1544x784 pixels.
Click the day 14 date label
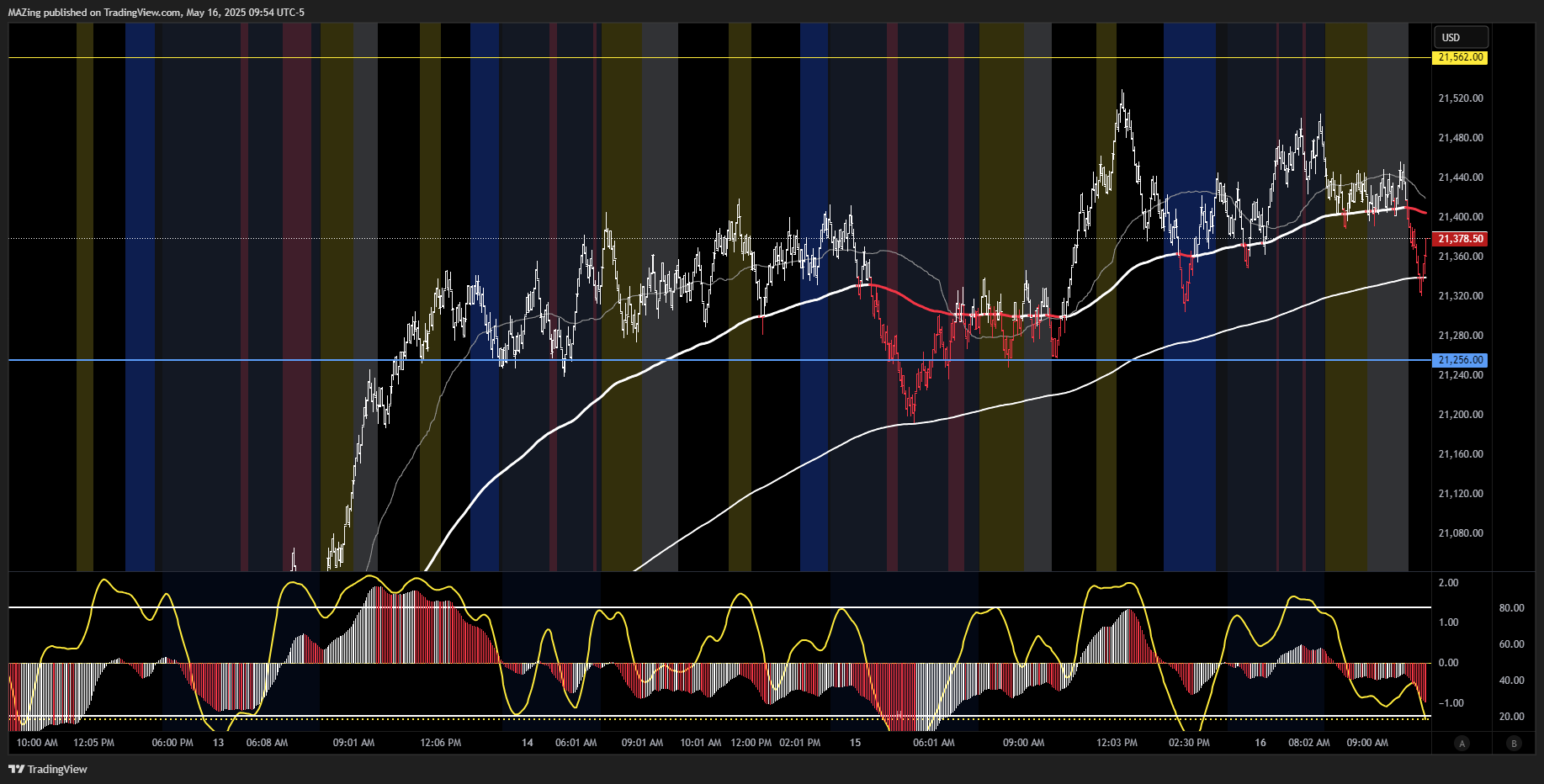pos(528,743)
